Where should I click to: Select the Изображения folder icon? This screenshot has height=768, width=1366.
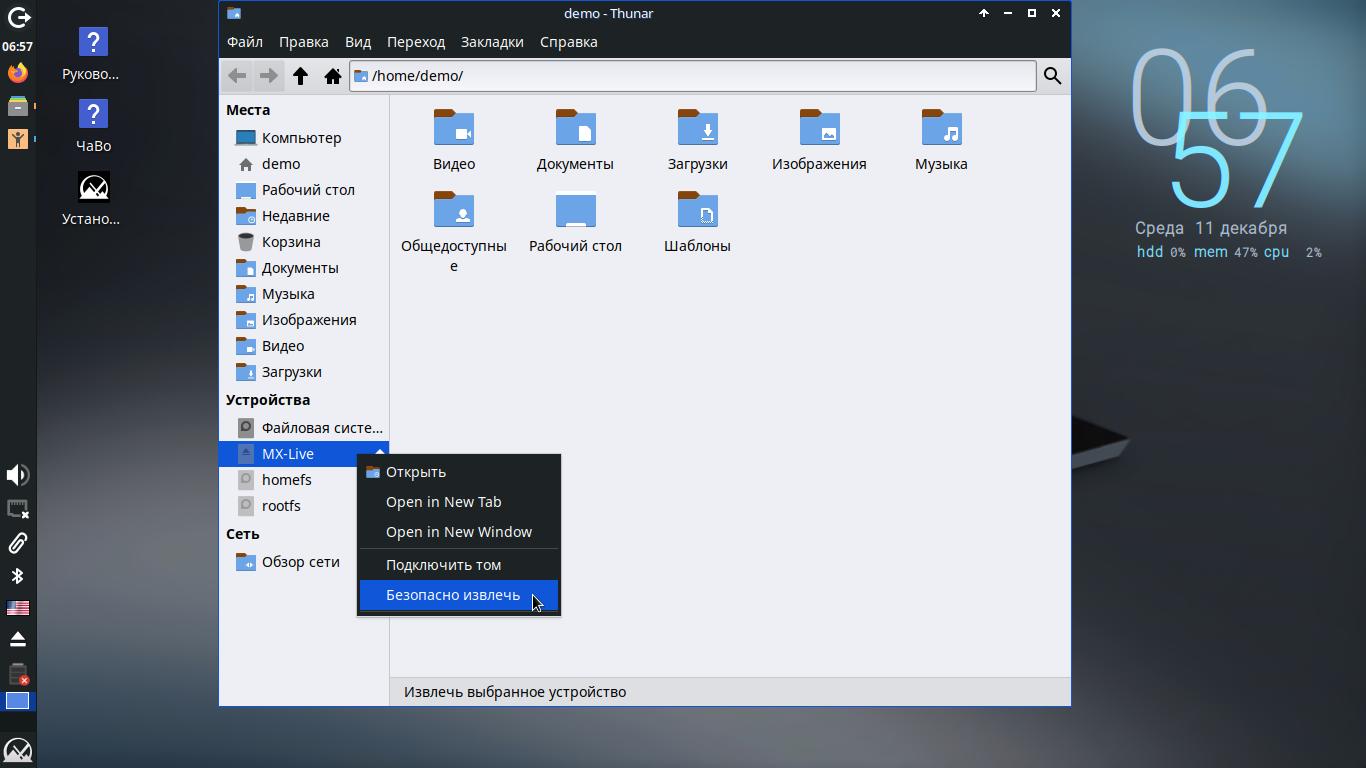coord(819,128)
